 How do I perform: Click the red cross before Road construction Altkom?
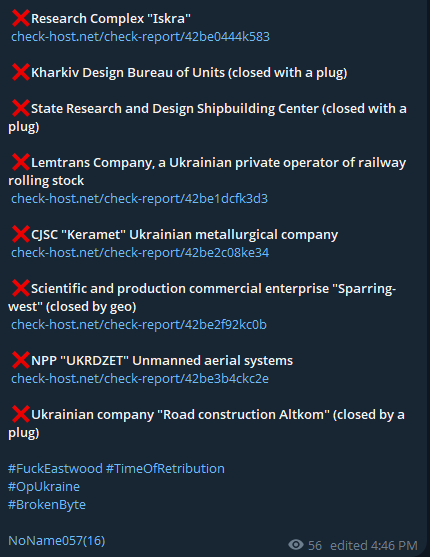point(21,414)
